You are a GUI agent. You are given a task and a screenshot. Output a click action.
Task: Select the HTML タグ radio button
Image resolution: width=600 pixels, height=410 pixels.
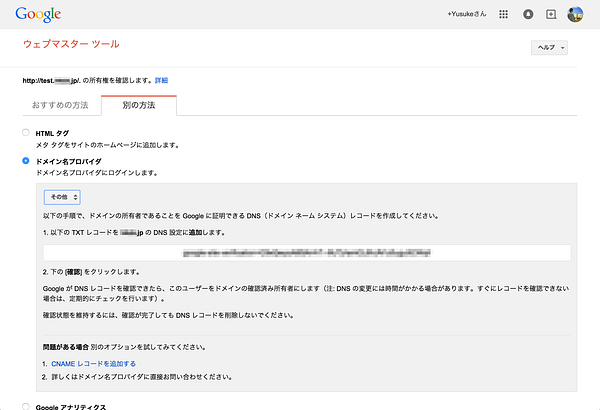[x=26, y=132]
